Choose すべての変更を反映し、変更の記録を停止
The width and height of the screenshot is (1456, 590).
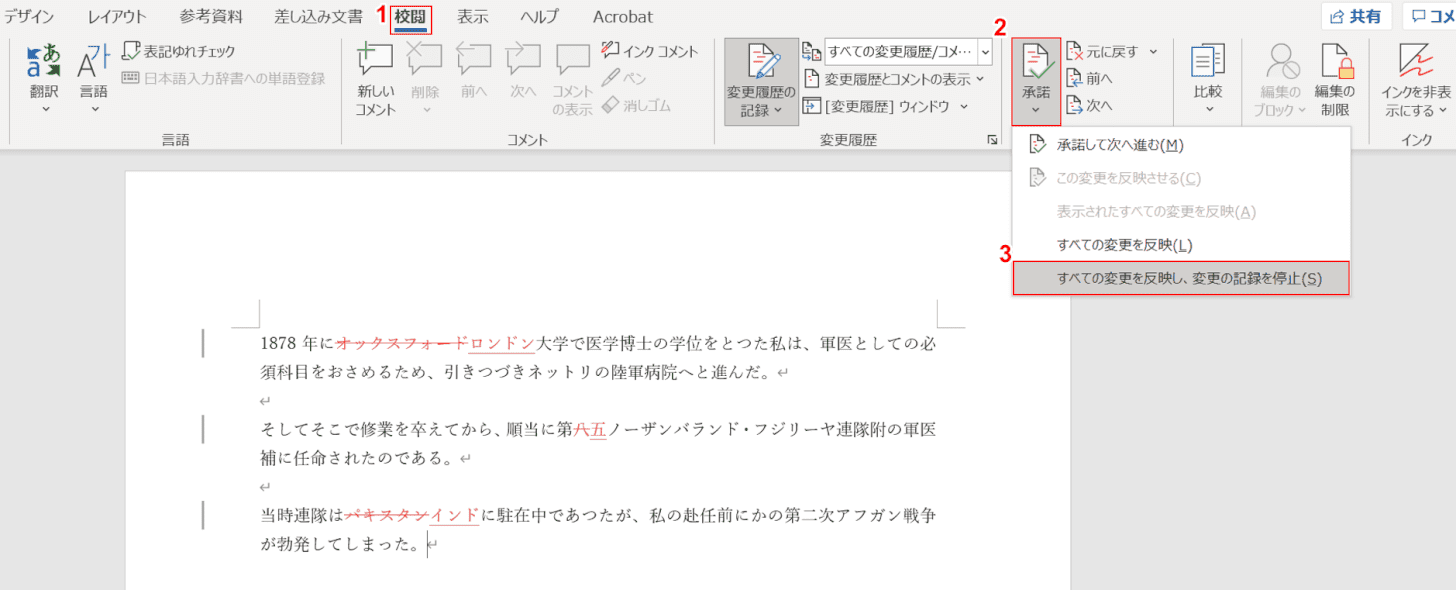point(1181,278)
